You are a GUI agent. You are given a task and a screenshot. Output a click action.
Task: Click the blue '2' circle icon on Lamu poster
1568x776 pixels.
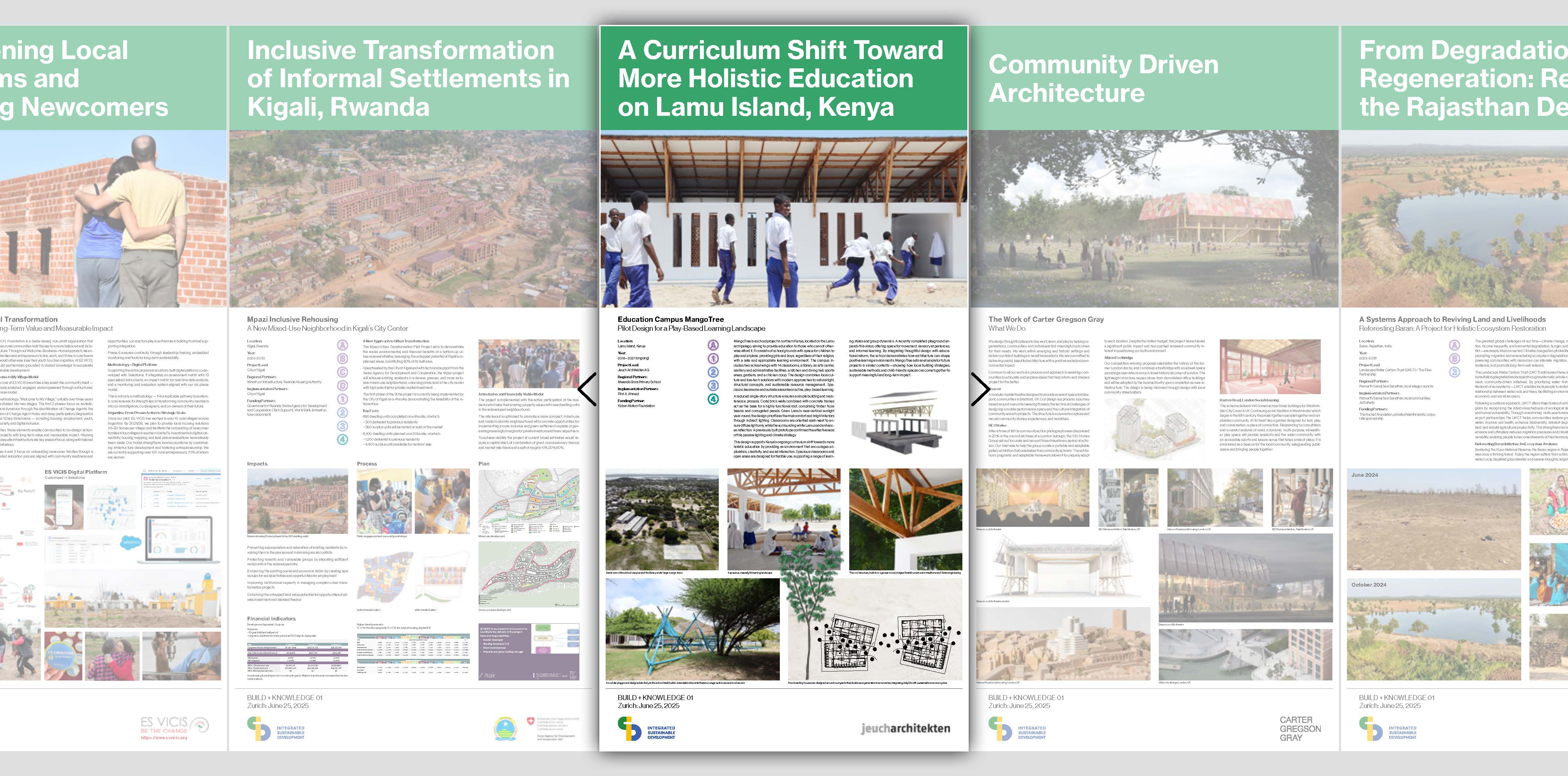[713, 372]
